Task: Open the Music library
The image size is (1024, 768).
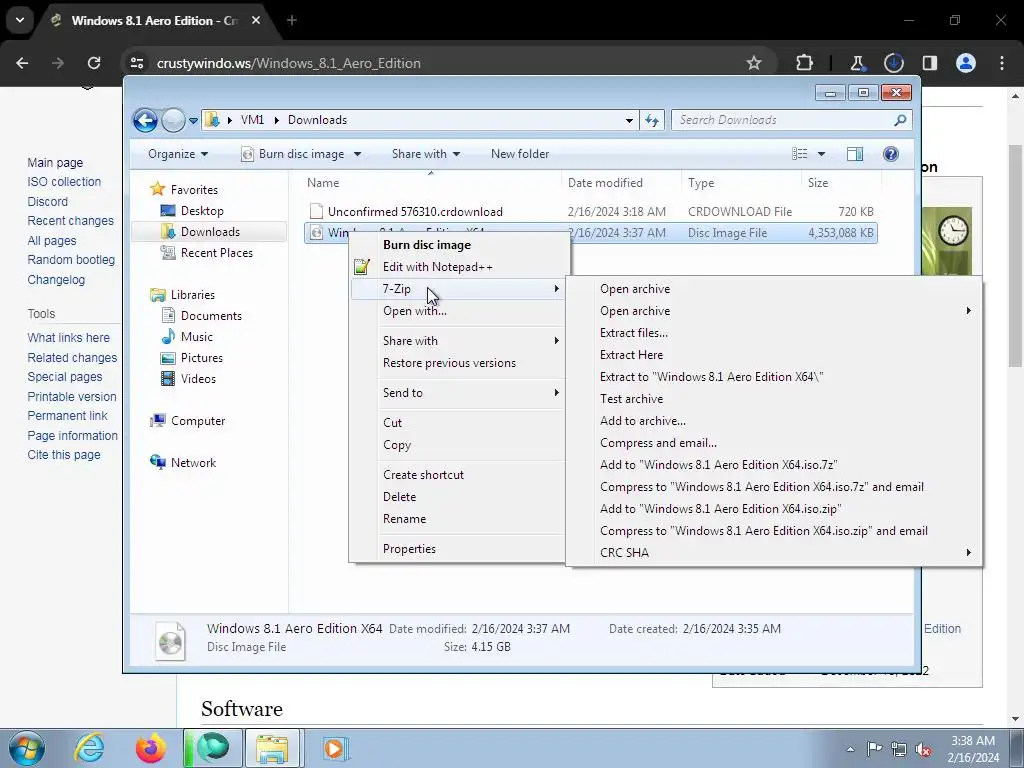Action: (x=197, y=337)
